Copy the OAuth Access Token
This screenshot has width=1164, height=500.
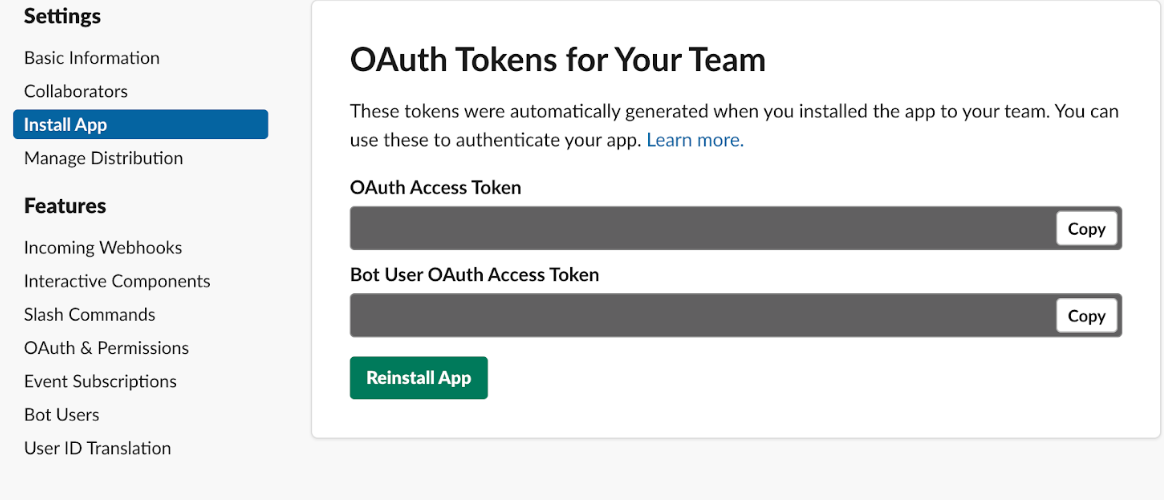(1086, 229)
